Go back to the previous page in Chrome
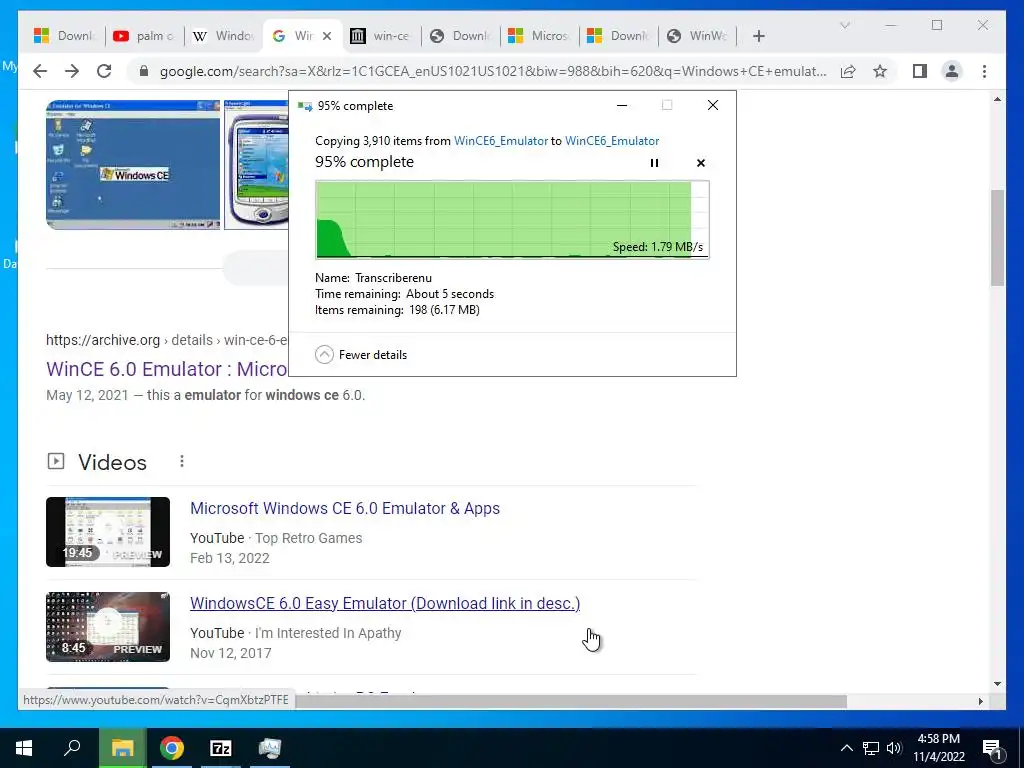The width and height of the screenshot is (1024, 768). [x=40, y=71]
